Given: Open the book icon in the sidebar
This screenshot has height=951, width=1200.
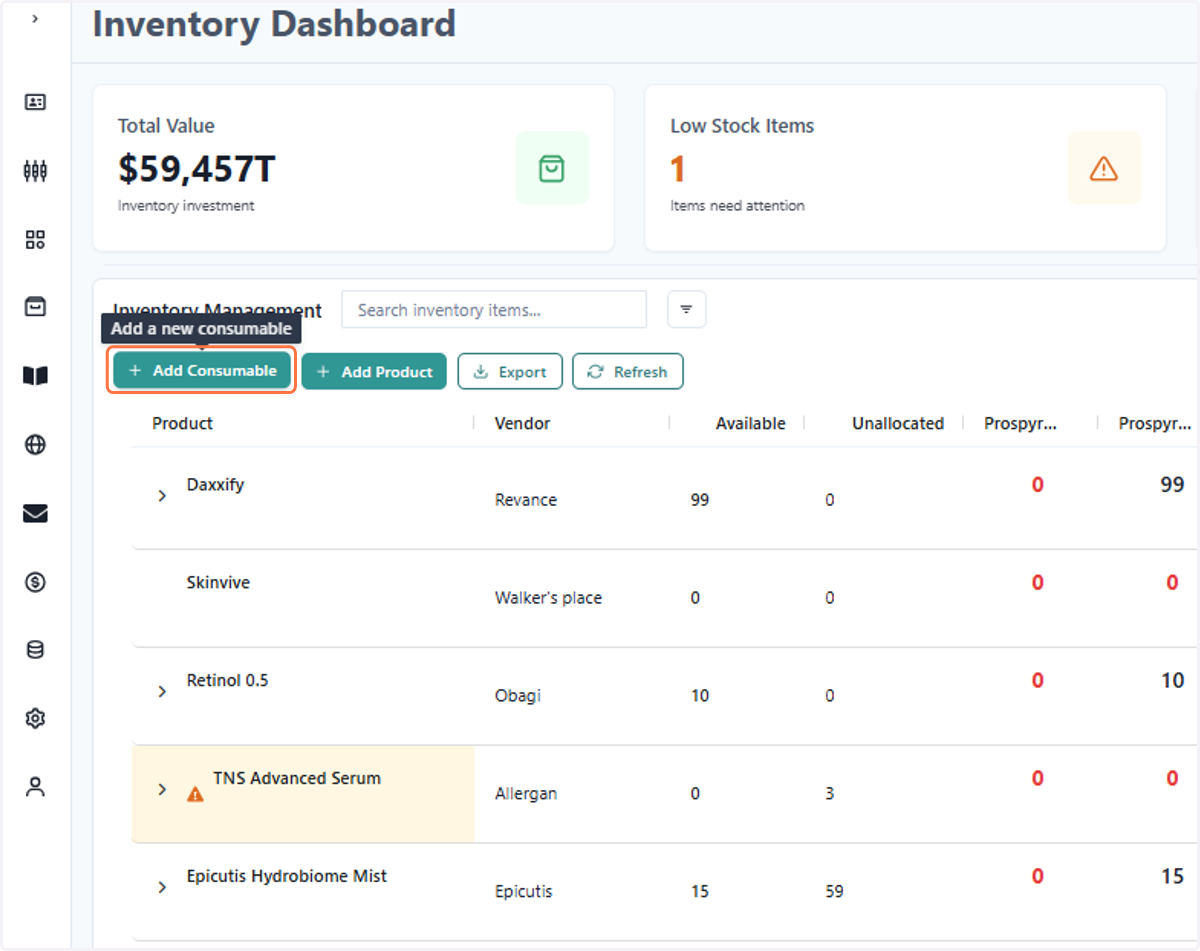Looking at the screenshot, I should coord(35,376).
